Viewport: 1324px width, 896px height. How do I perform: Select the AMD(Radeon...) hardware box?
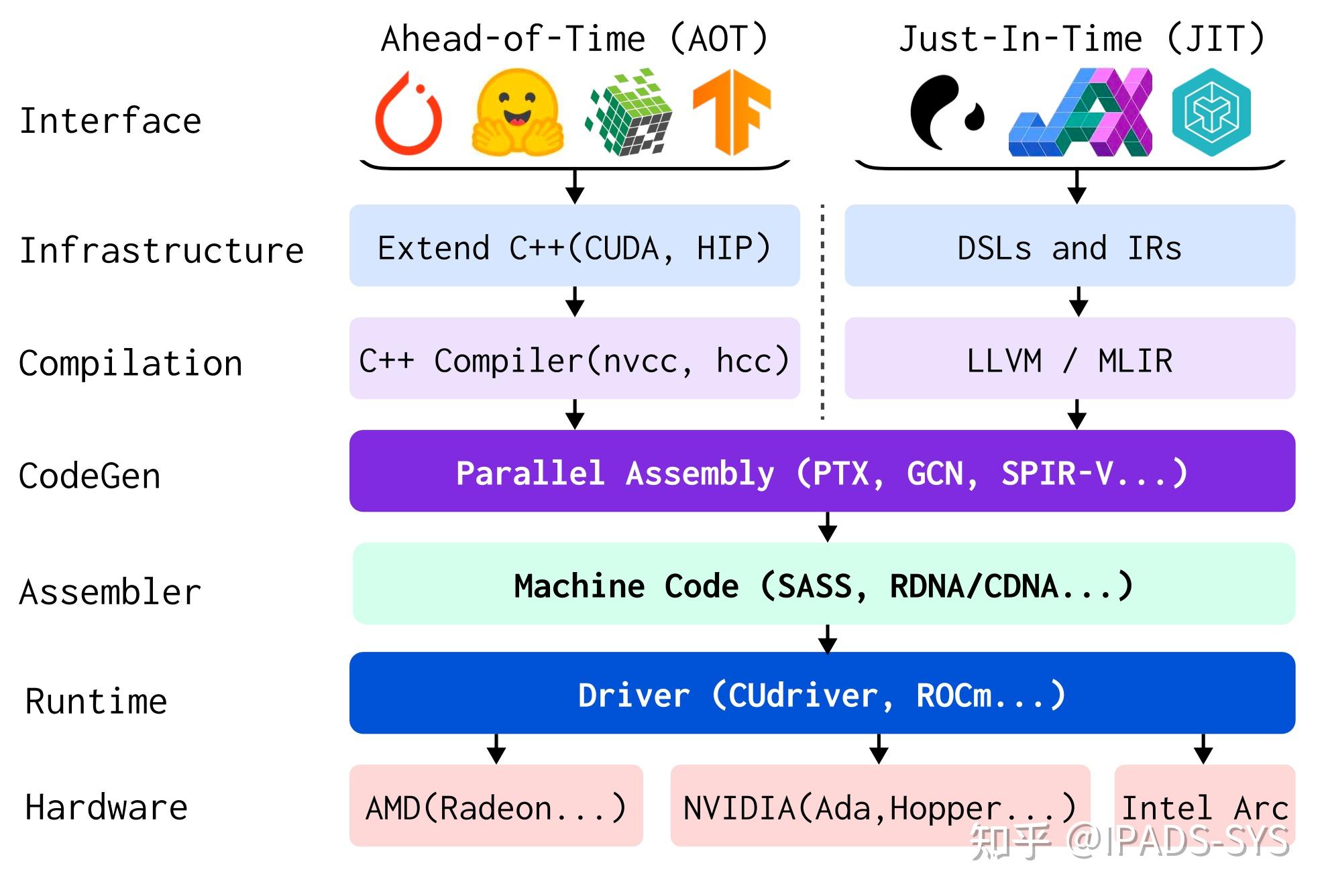pos(496,805)
